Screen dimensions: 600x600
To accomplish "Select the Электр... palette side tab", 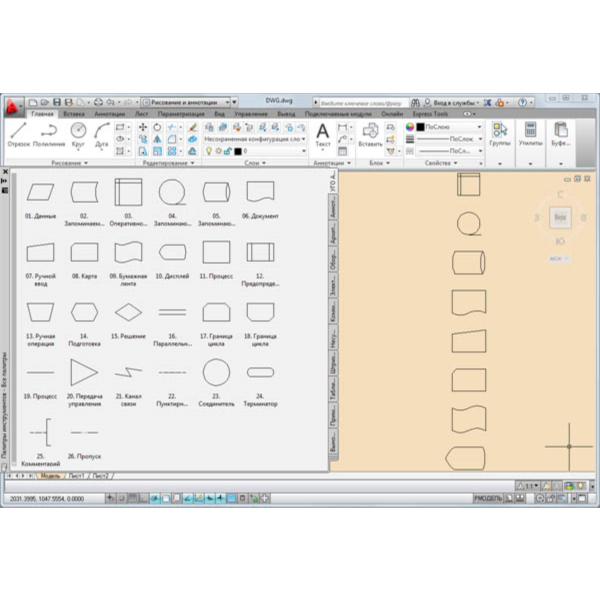I will (x=333, y=285).
